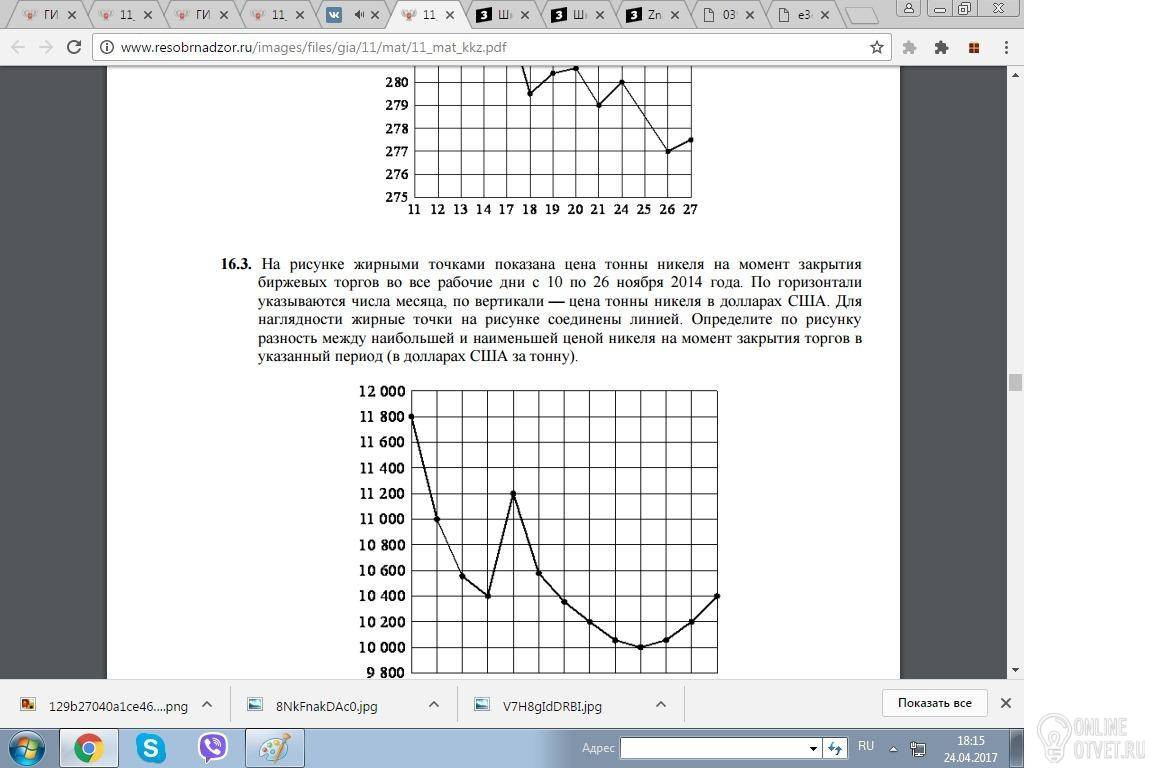Click the RU language indicator
Screen dimensions: 1150x768
(866, 746)
